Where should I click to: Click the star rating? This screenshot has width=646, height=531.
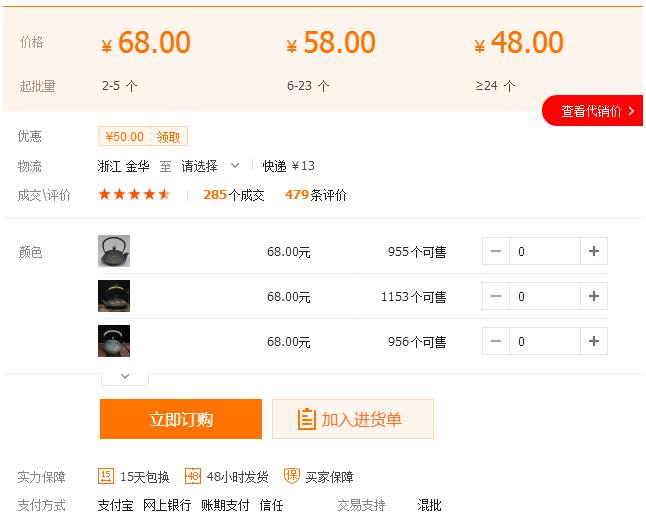134,195
